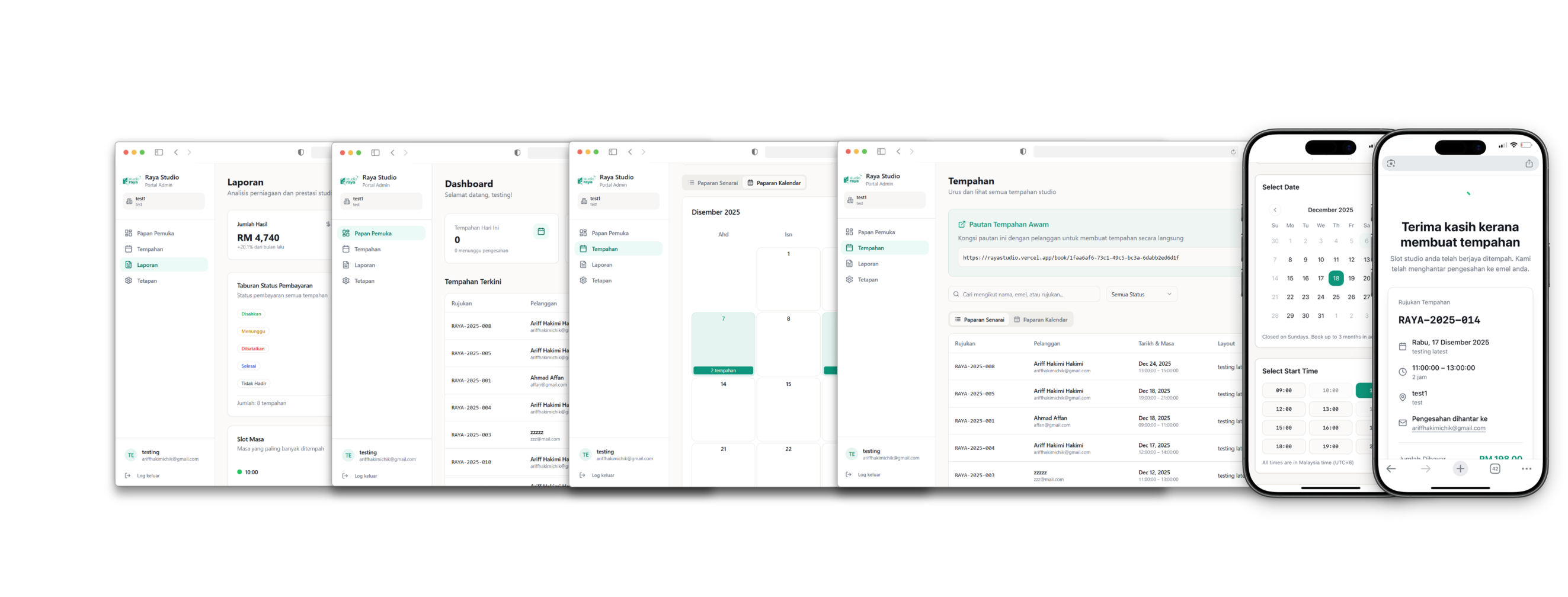Select Paparan Senarai tab in the Tempahan list window
Viewport: 1568px width, 597px height.
pyautogui.click(x=980, y=320)
